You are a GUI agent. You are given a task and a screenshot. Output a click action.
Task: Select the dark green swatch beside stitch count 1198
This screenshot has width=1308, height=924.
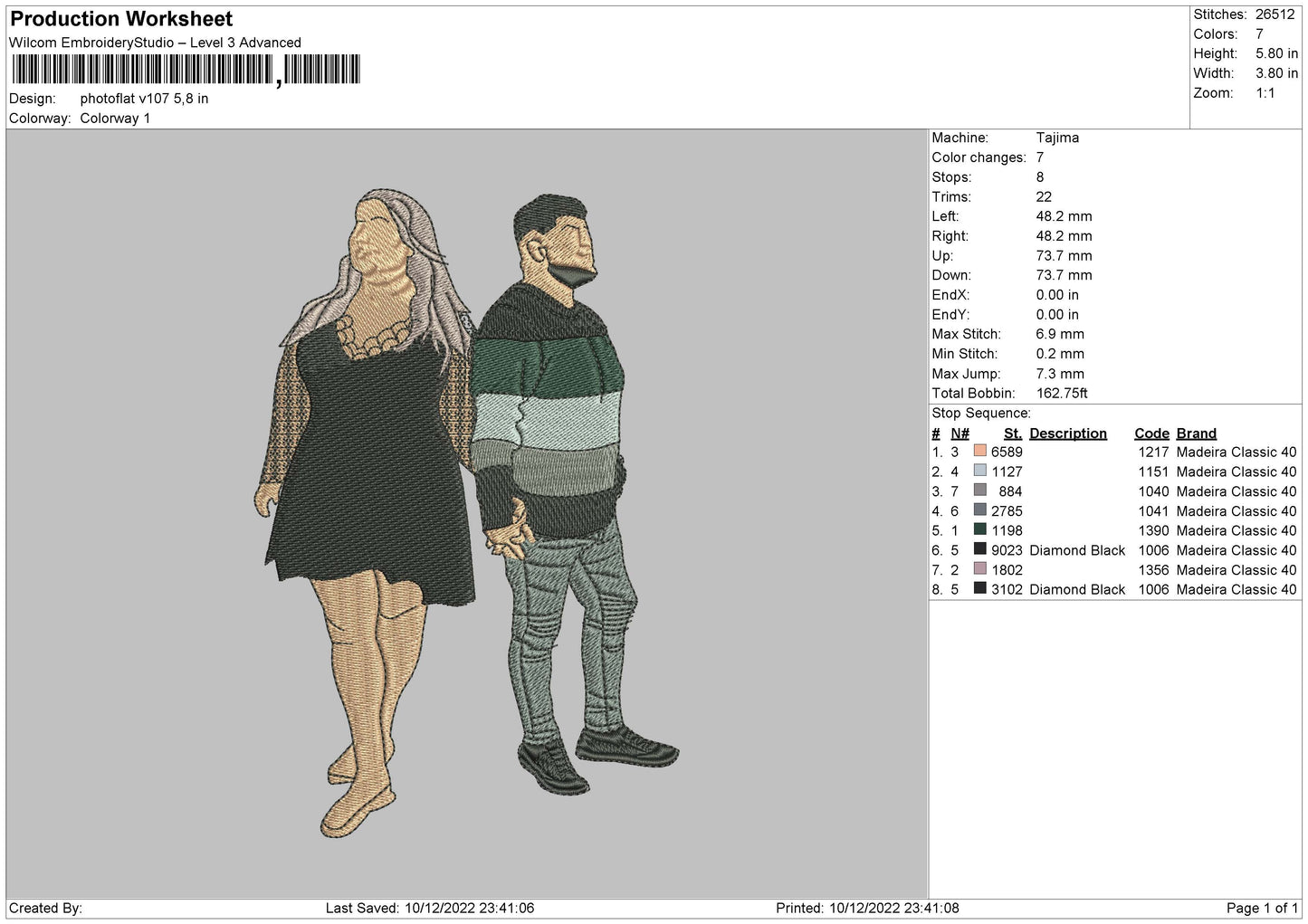979,529
